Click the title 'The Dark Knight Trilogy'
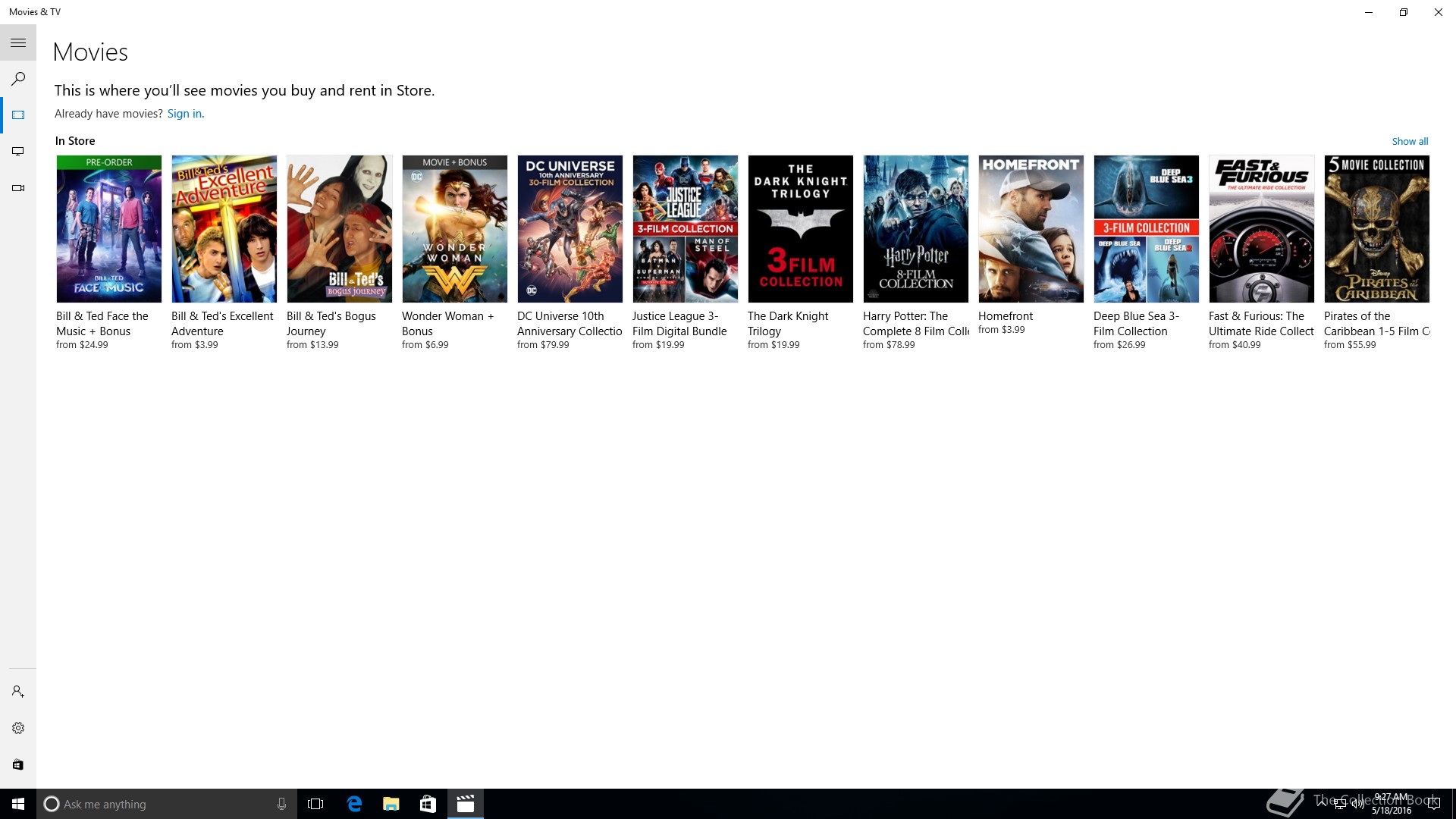Image resolution: width=1456 pixels, height=819 pixels. pyautogui.click(x=788, y=324)
